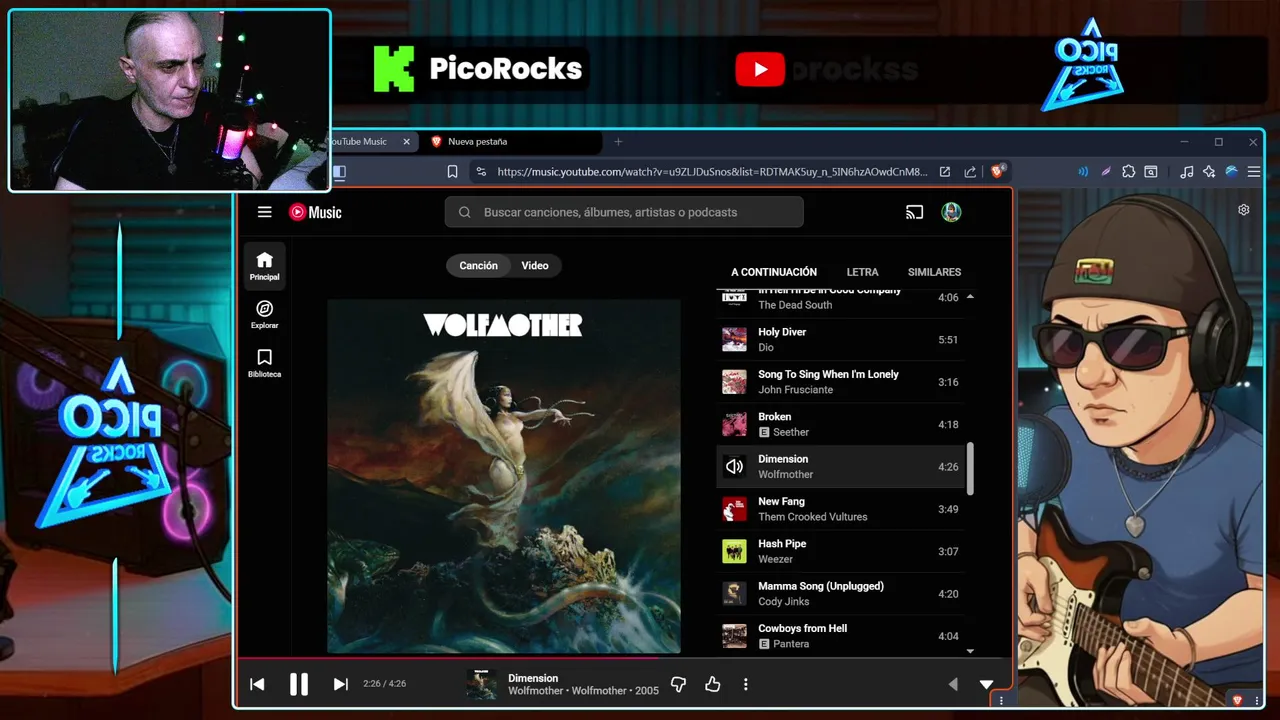The height and width of the screenshot is (720, 1280).
Task: Pause the current song
Action: [298, 684]
